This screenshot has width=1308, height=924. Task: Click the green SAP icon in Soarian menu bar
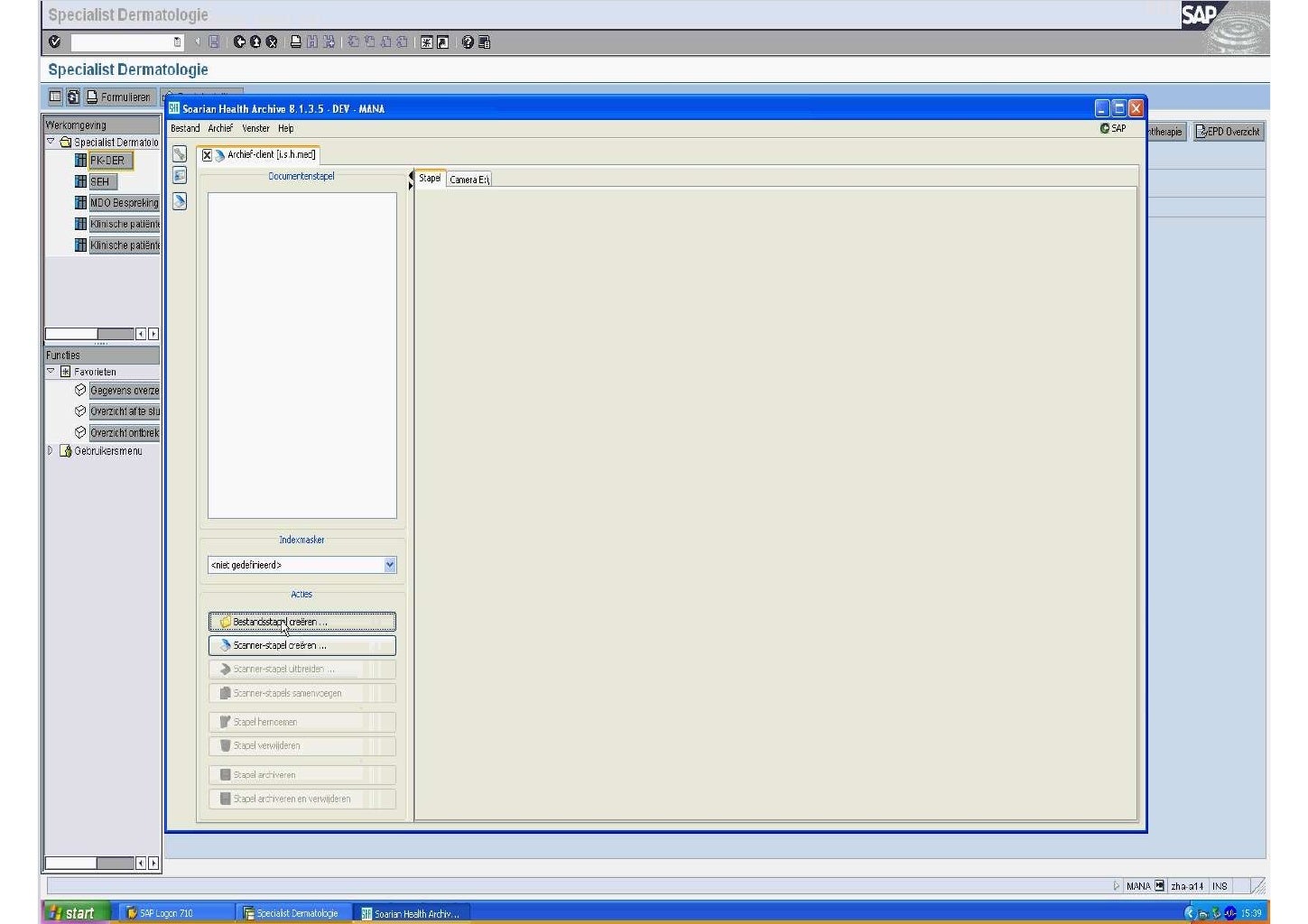point(1104,128)
